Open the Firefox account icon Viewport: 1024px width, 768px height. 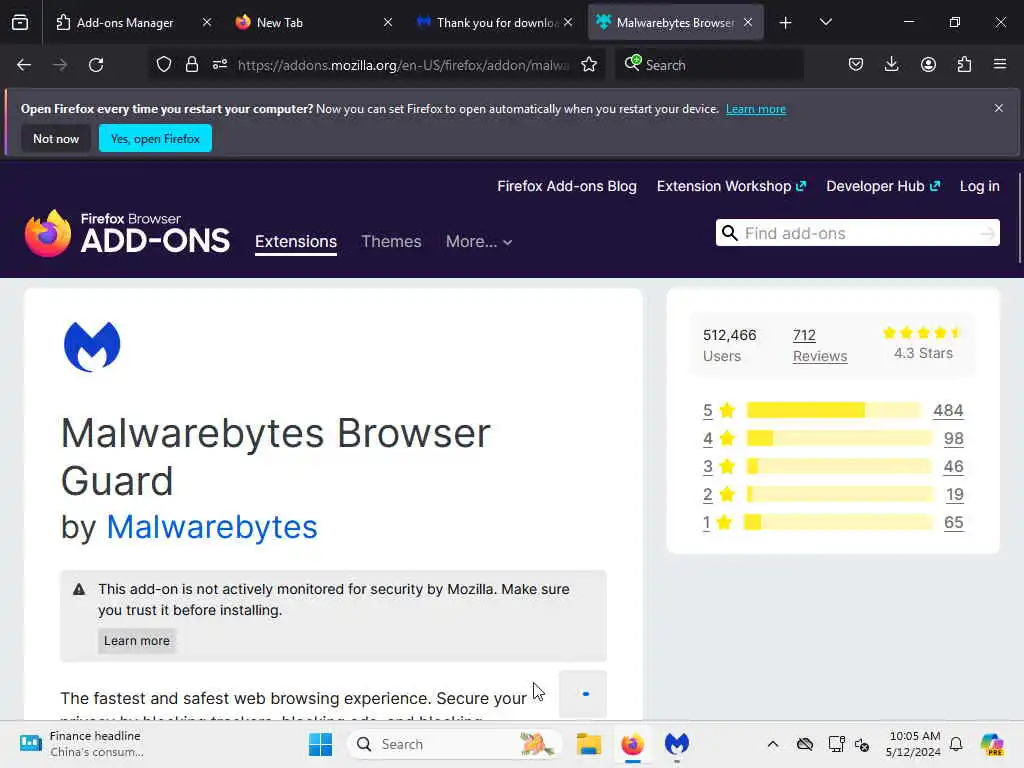(928, 64)
